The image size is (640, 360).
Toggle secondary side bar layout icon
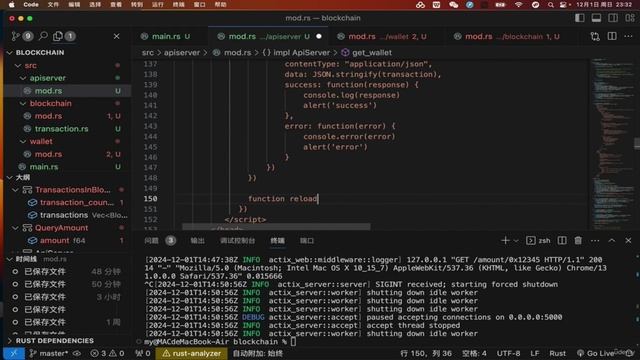click(x=613, y=18)
